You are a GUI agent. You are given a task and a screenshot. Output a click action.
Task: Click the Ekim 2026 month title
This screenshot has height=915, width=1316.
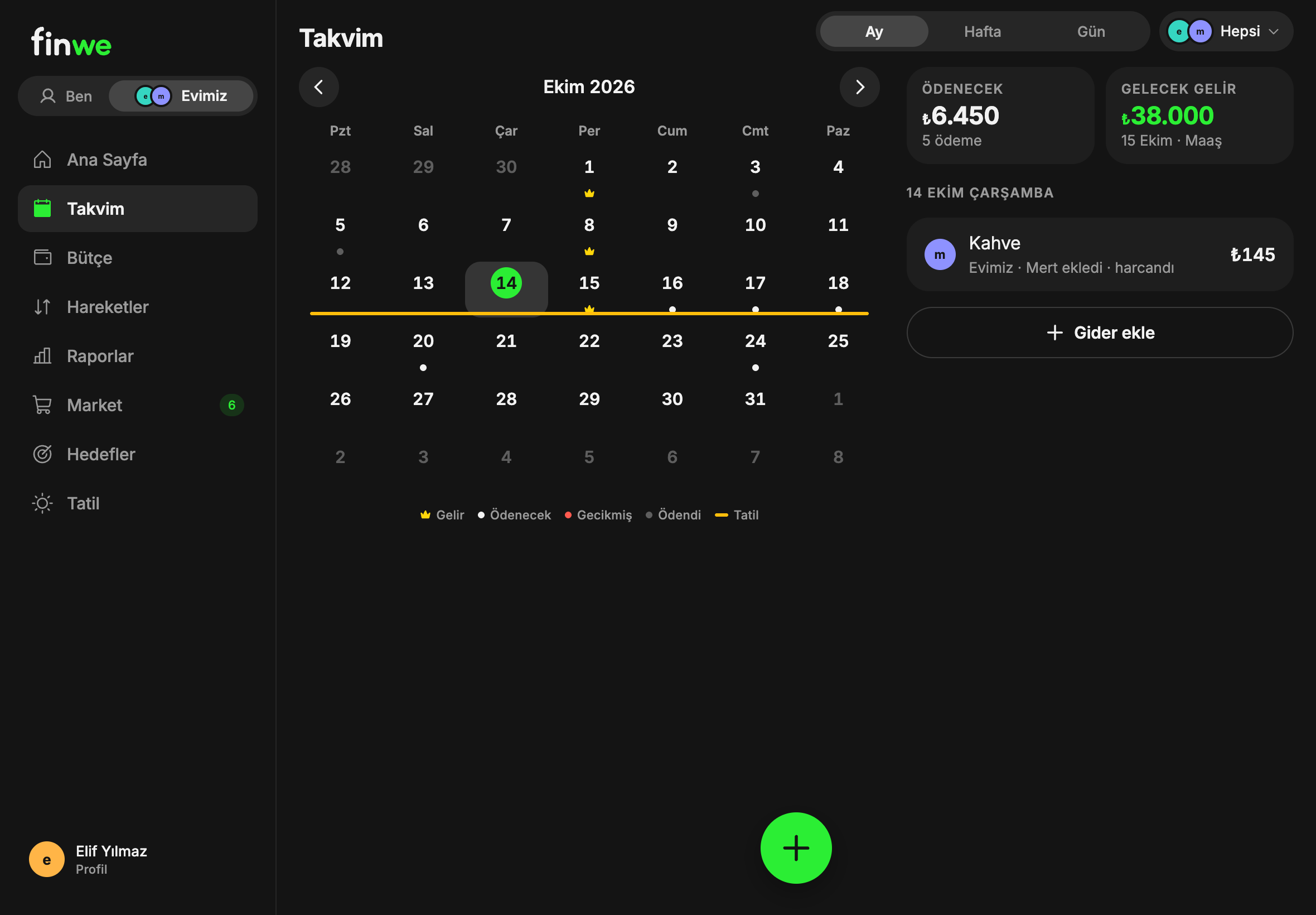click(x=588, y=87)
